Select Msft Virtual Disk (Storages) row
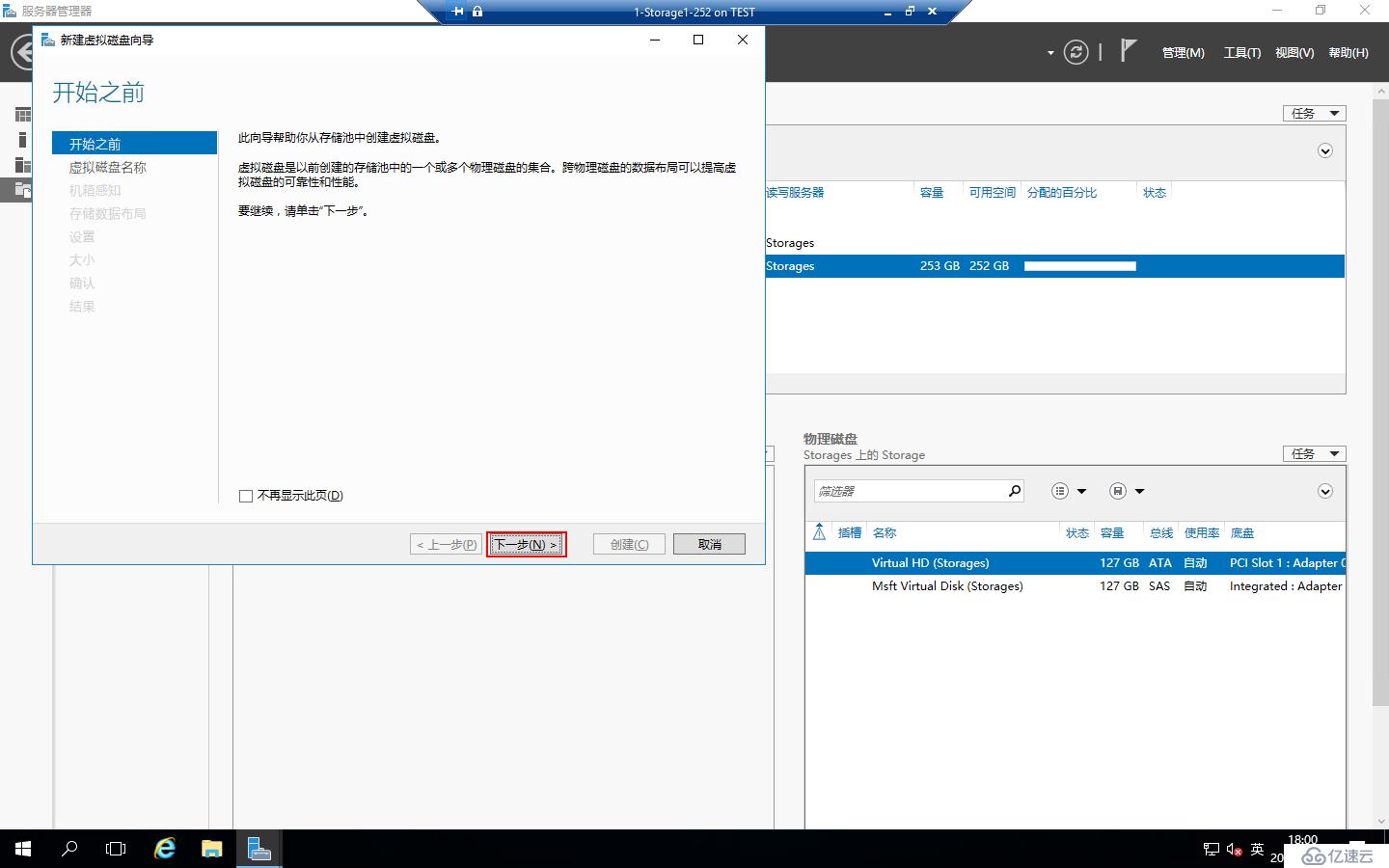The image size is (1389, 868). [x=1075, y=586]
